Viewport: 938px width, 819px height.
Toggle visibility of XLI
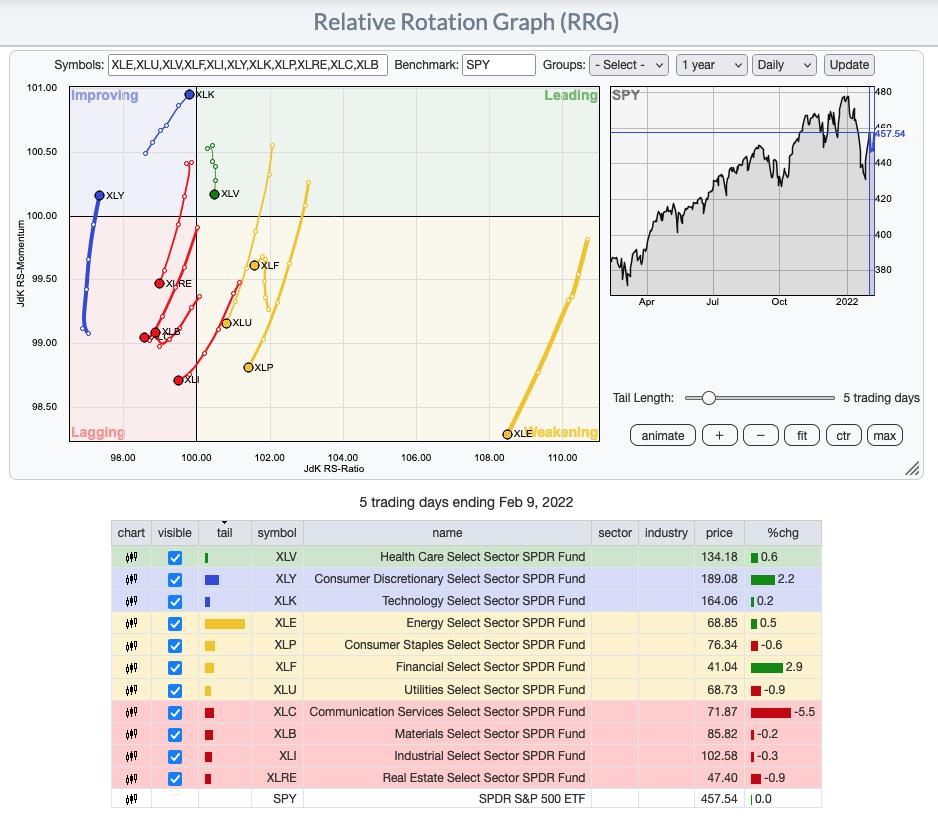coord(175,757)
